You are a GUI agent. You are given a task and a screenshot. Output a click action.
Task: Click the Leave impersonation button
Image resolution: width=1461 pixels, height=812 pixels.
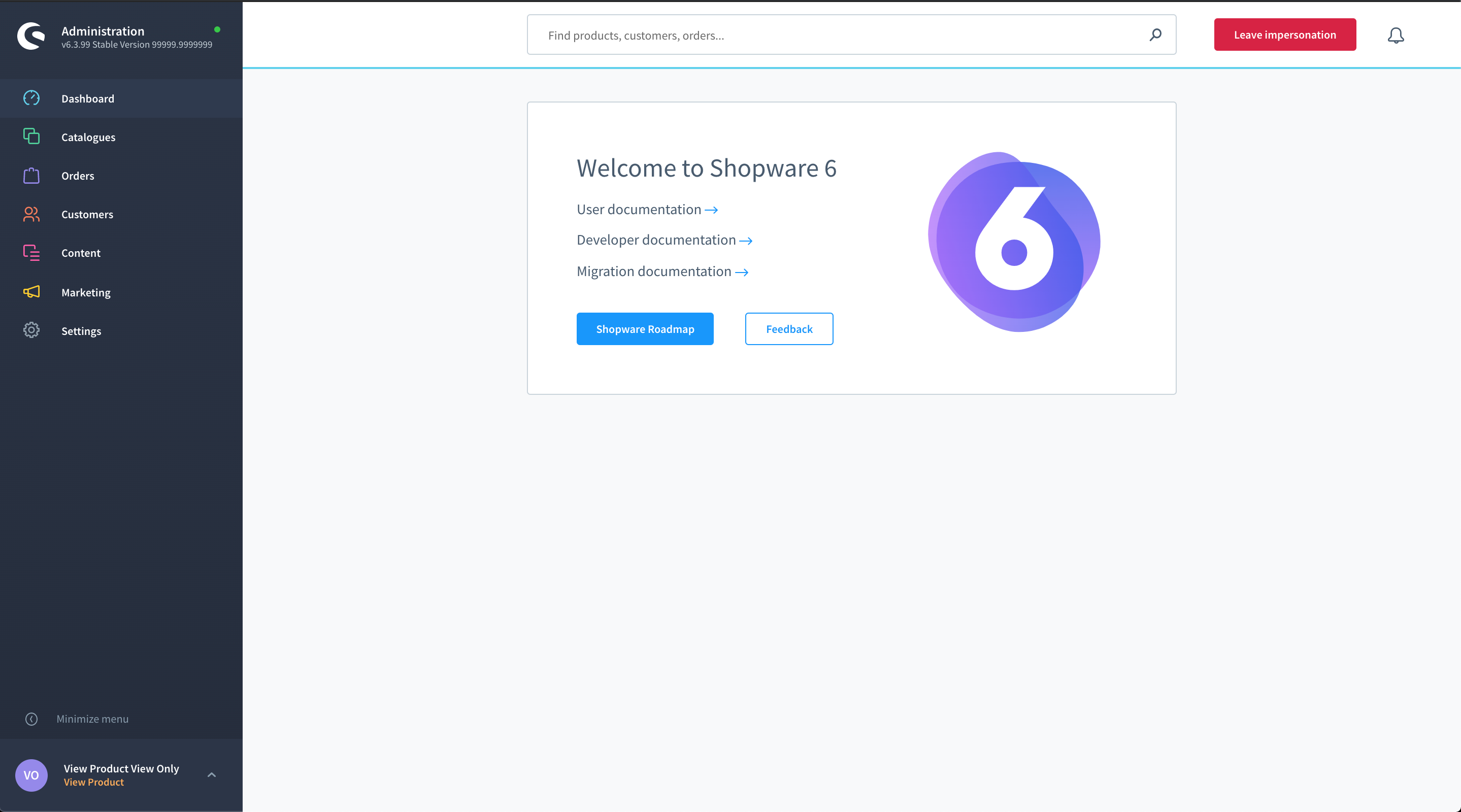click(x=1285, y=35)
